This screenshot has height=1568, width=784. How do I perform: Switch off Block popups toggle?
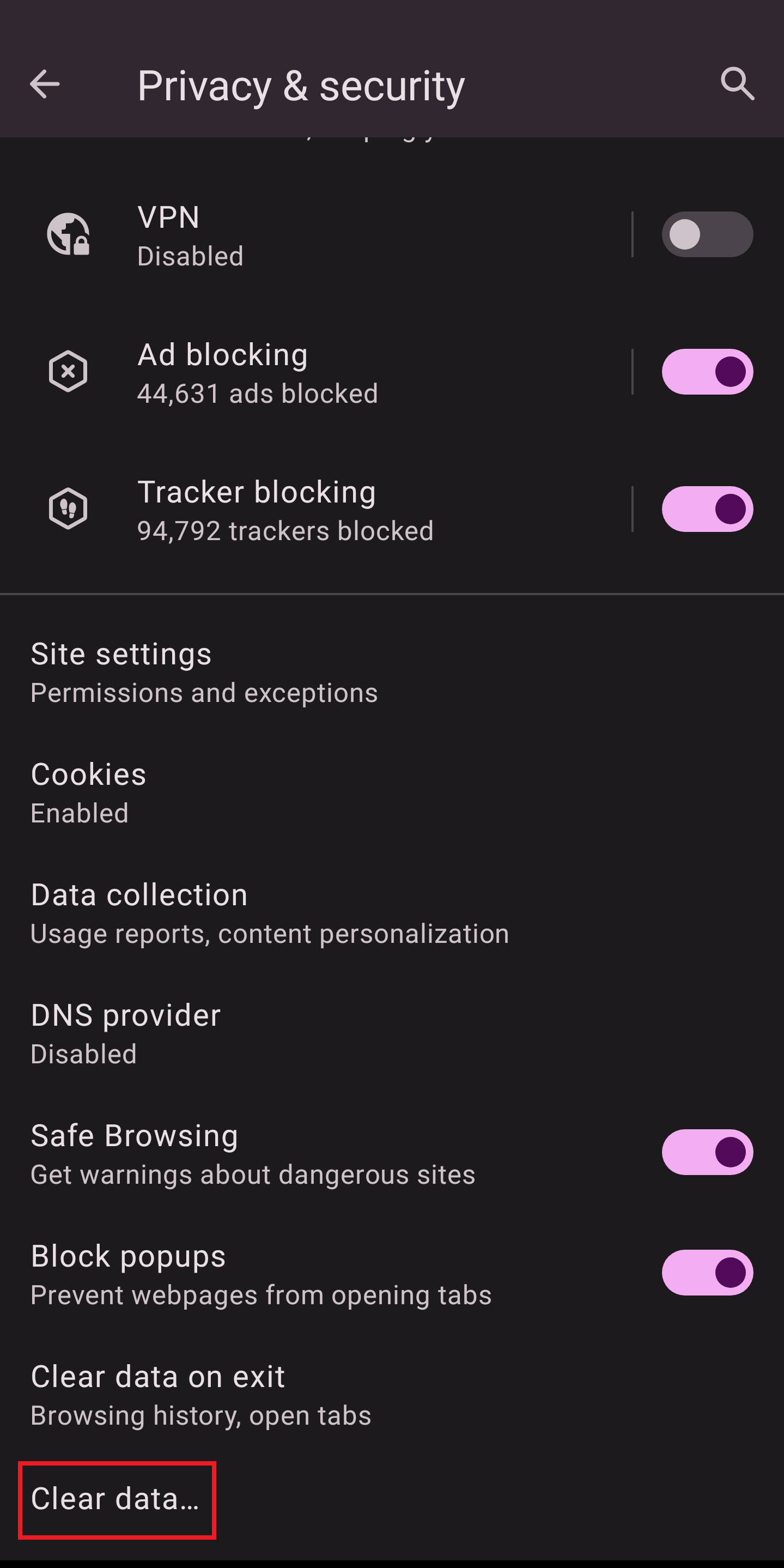click(707, 1272)
